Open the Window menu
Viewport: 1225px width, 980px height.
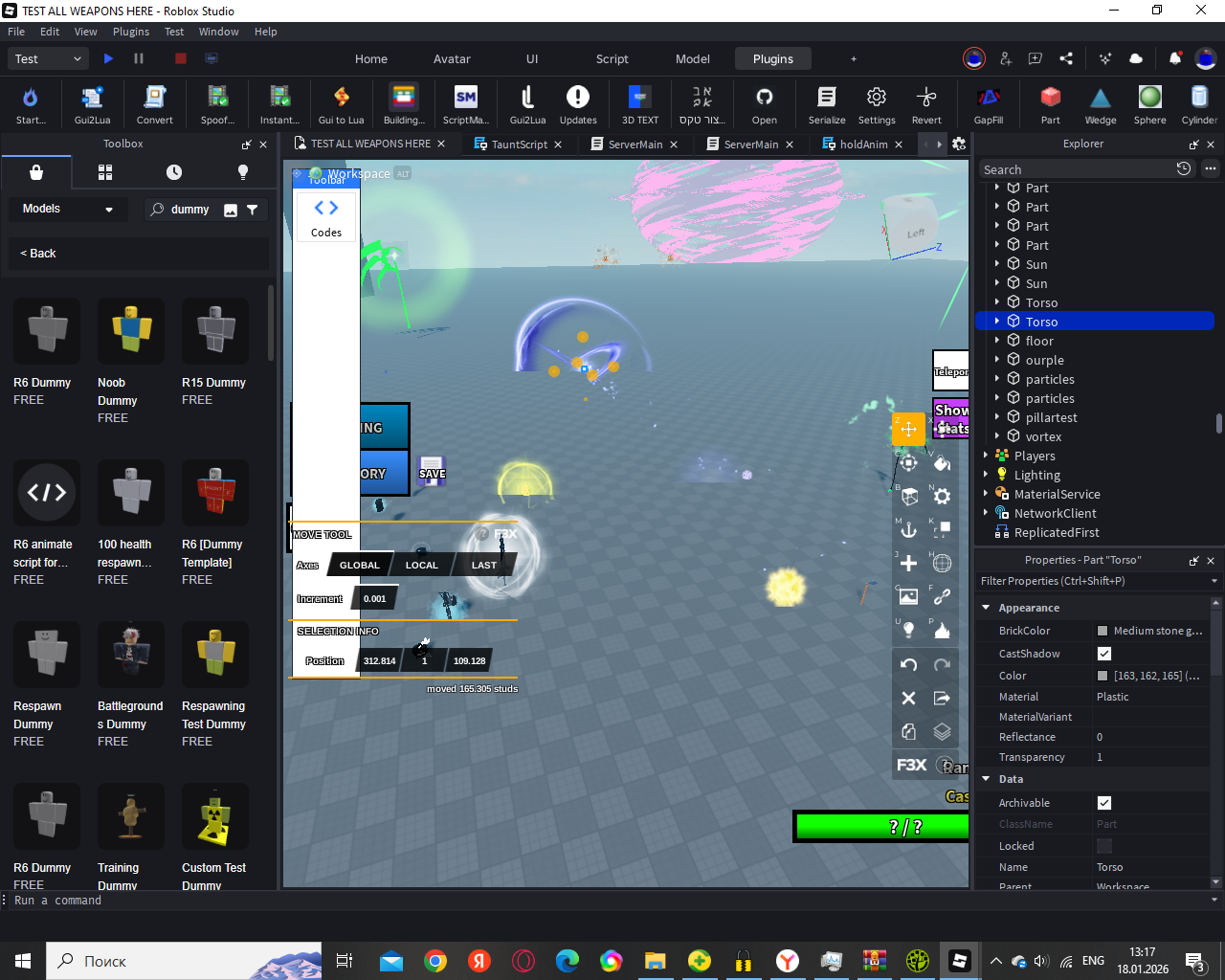[x=218, y=32]
